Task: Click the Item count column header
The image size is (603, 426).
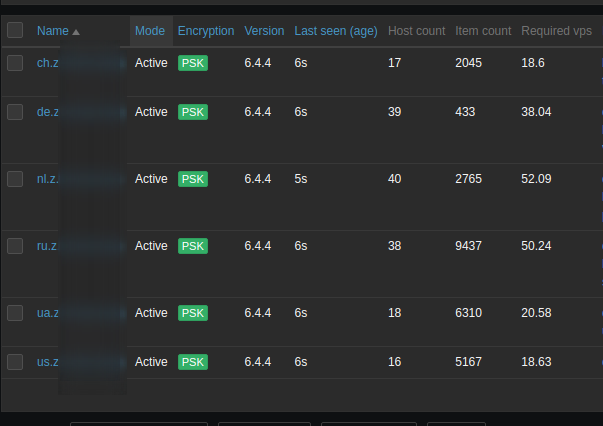Action: coord(483,31)
